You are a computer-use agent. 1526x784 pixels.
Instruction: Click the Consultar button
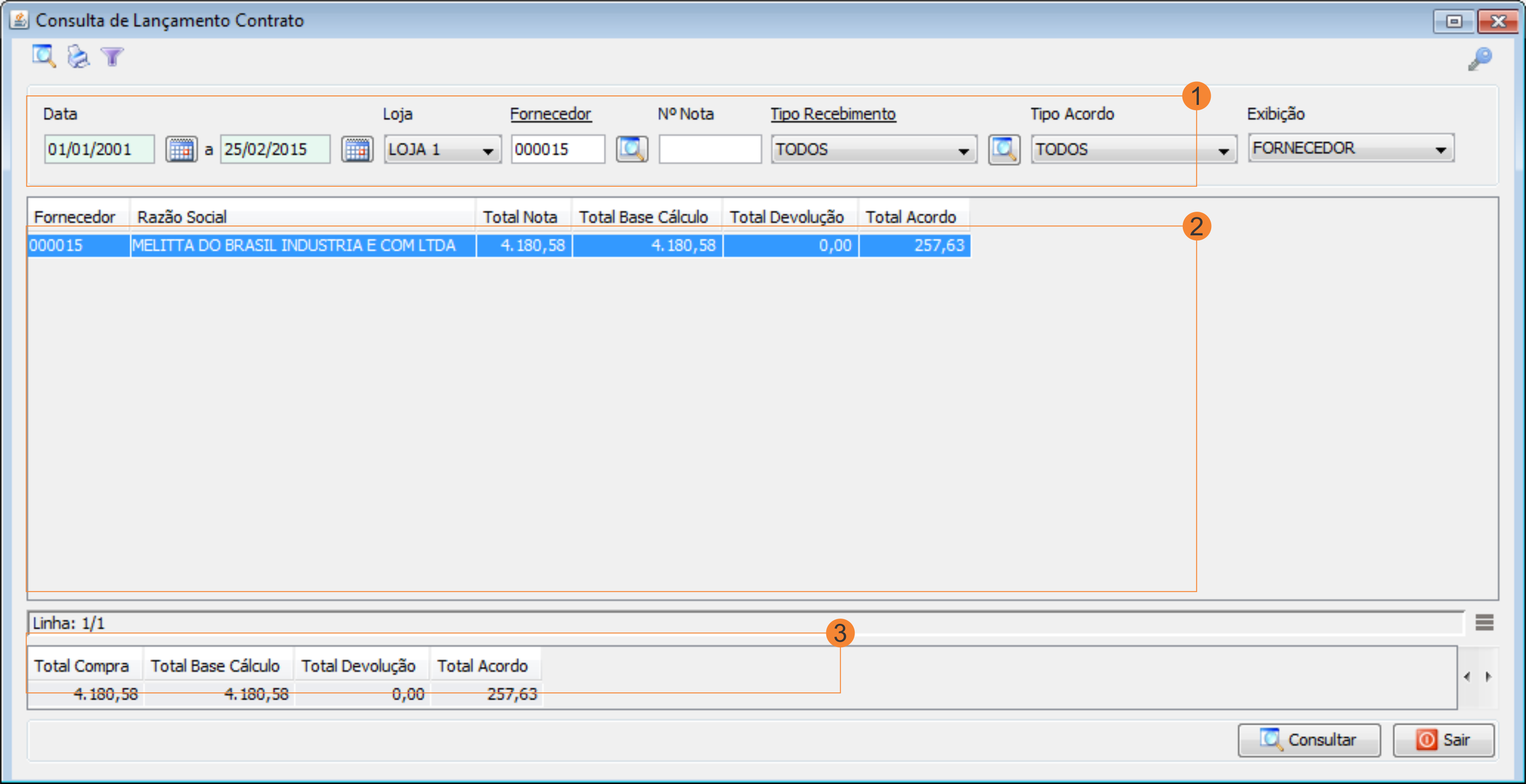click(x=1309, y=740)
